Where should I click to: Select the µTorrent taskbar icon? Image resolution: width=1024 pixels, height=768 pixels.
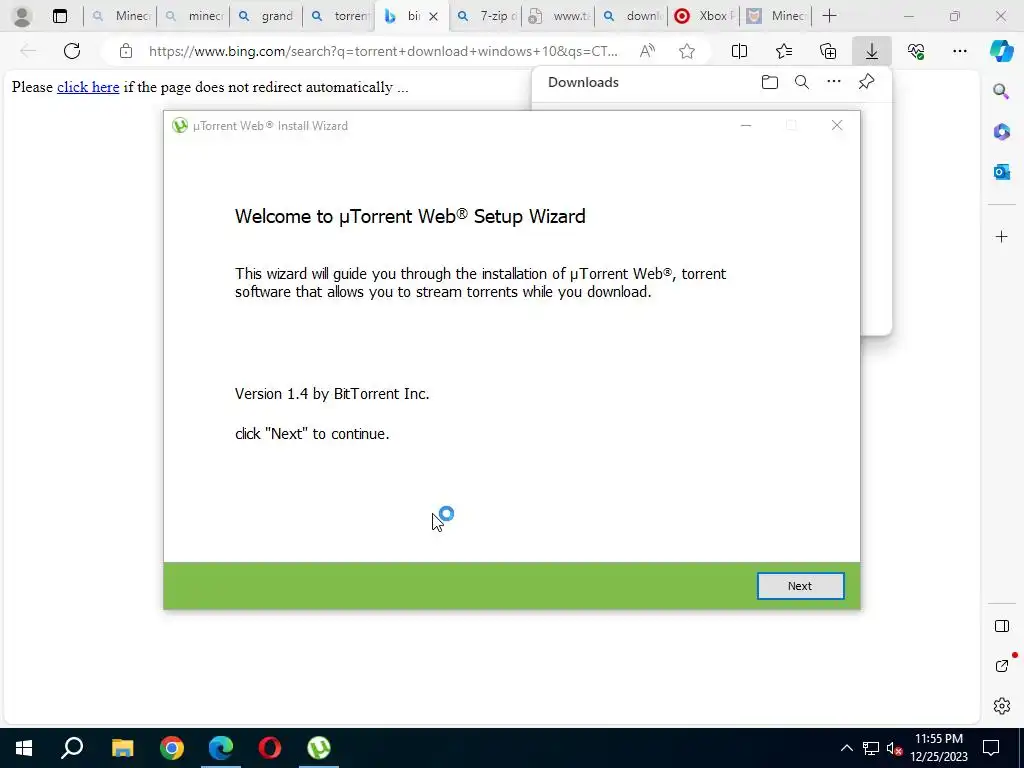(319, 748)
